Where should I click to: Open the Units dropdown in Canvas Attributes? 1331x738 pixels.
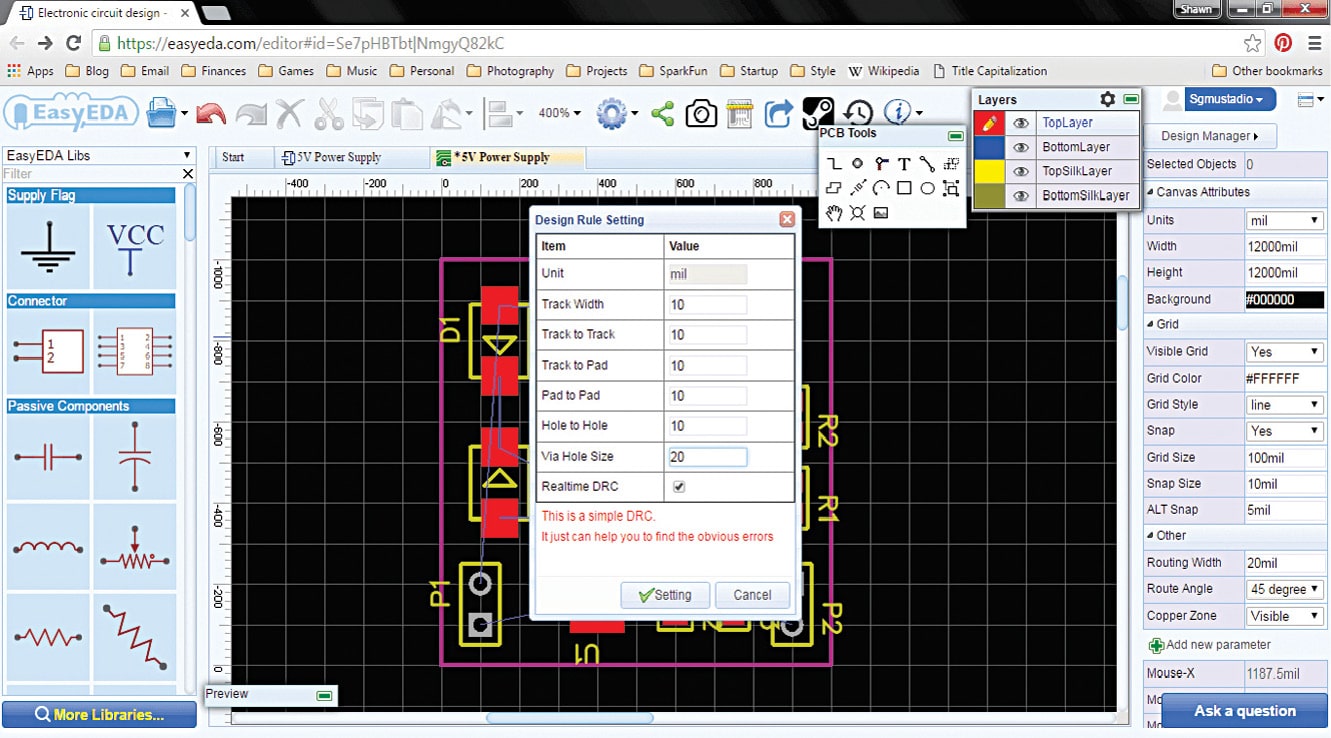[x=1284, y=220]
